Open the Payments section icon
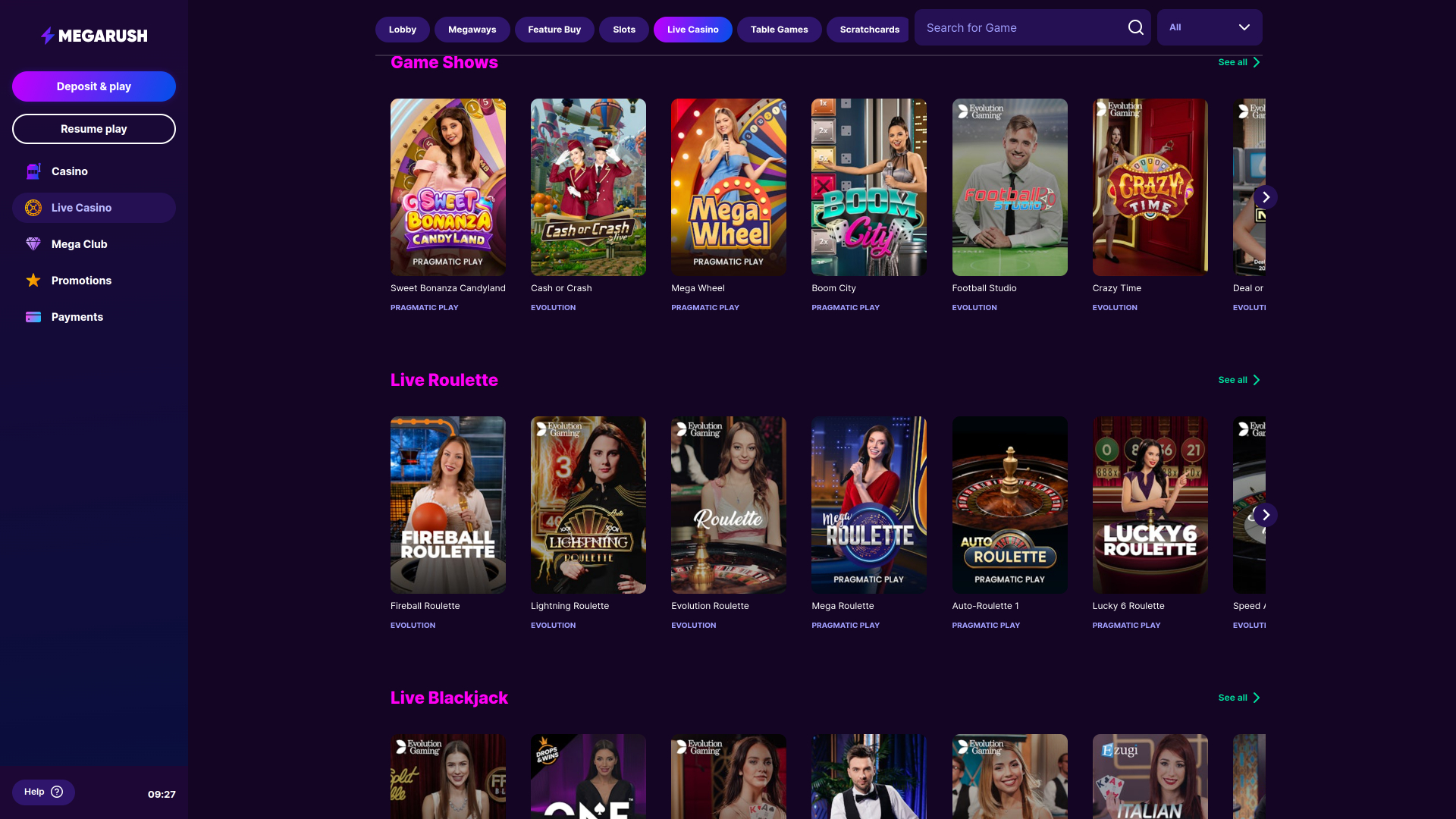Screen dimensions: 1456x819 (33, 316)
